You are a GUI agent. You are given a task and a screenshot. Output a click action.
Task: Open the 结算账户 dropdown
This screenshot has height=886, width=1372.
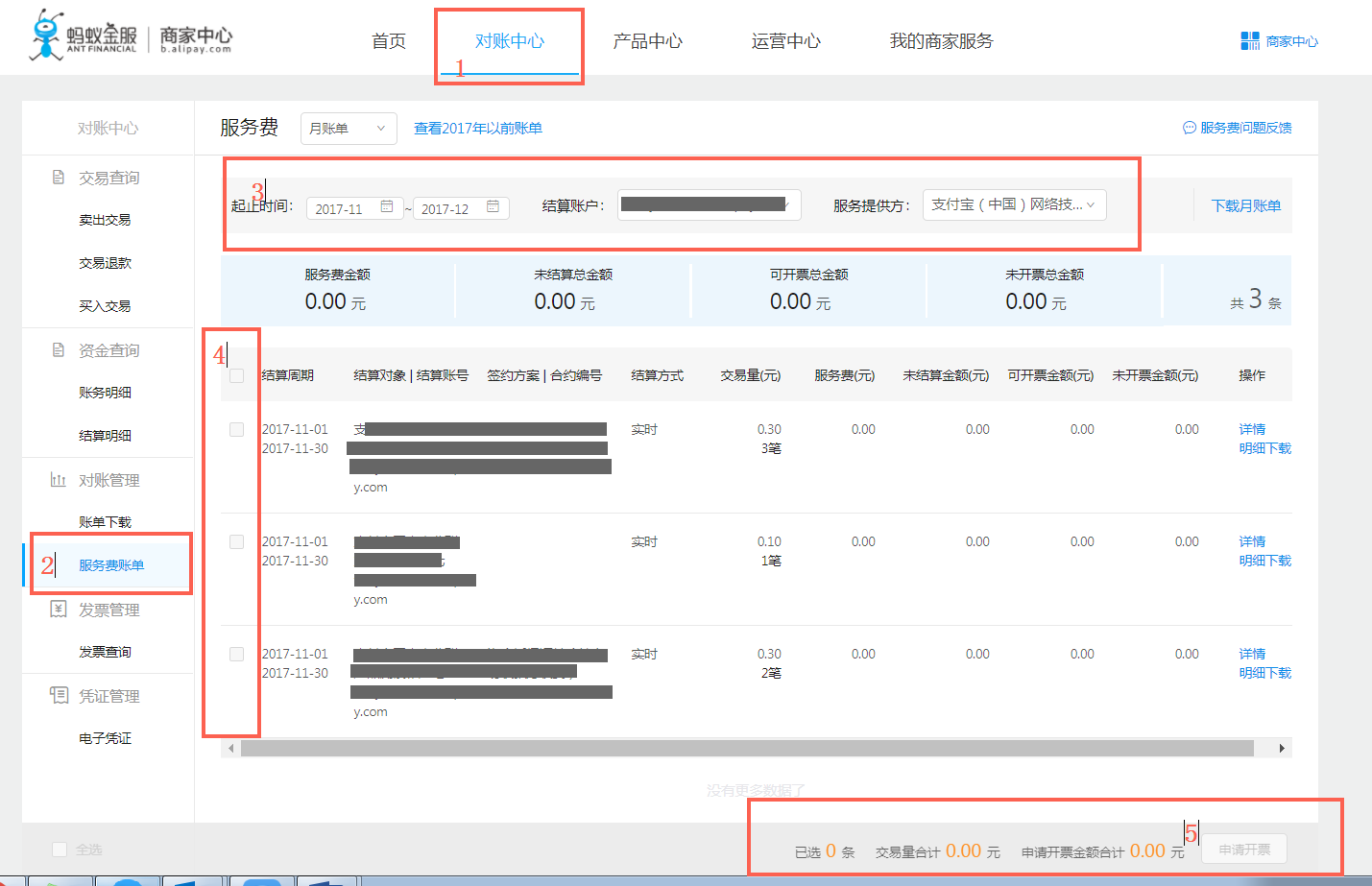point(709,204)
